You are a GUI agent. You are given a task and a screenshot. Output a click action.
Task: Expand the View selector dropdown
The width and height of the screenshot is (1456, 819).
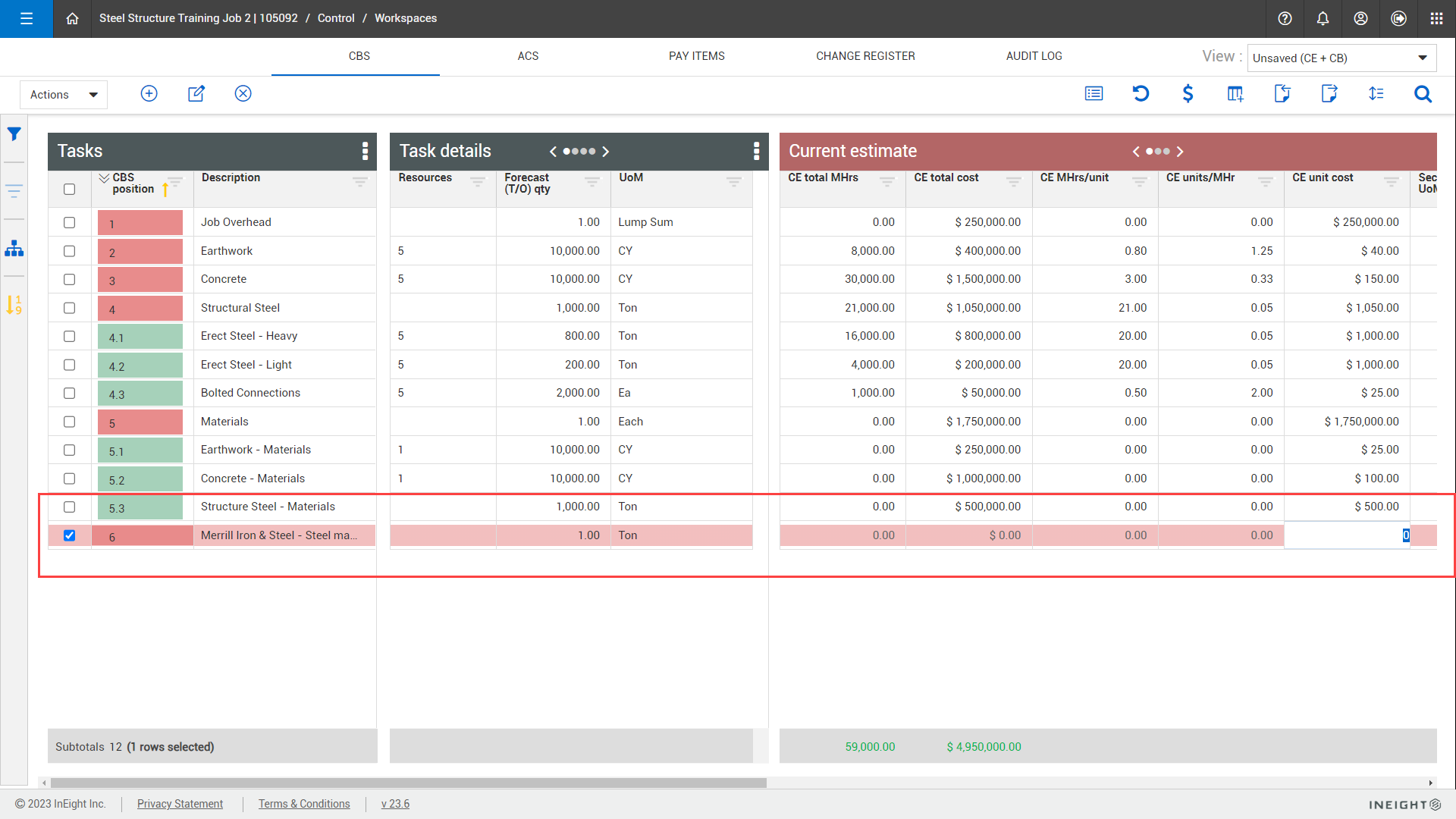tap(1341, 58)
